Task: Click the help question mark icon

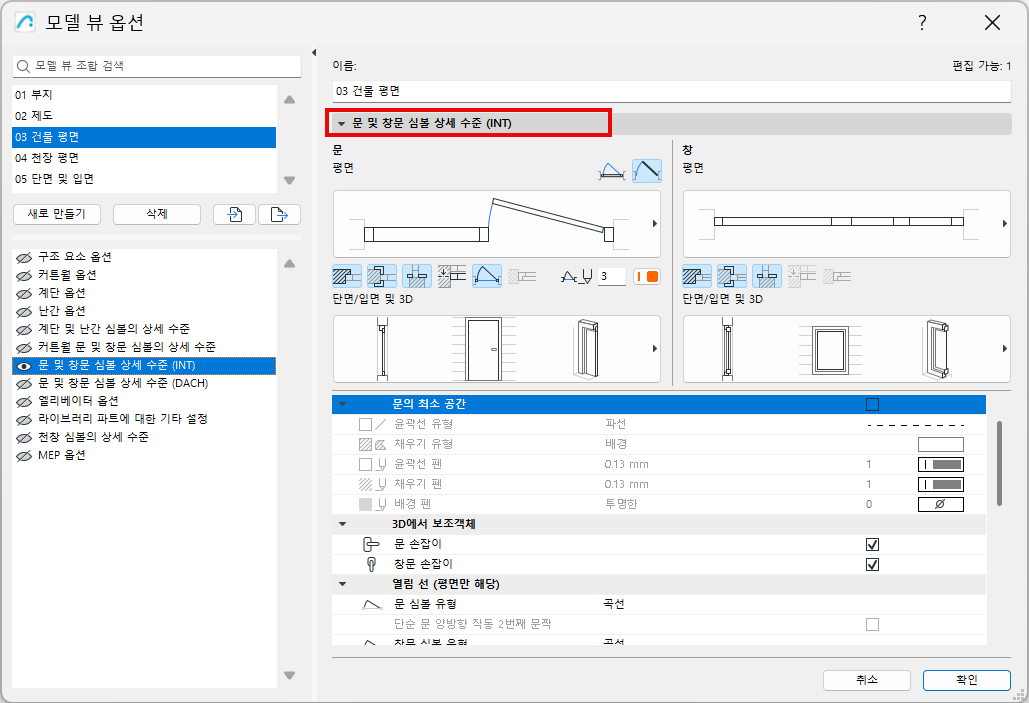Action: 922,23
